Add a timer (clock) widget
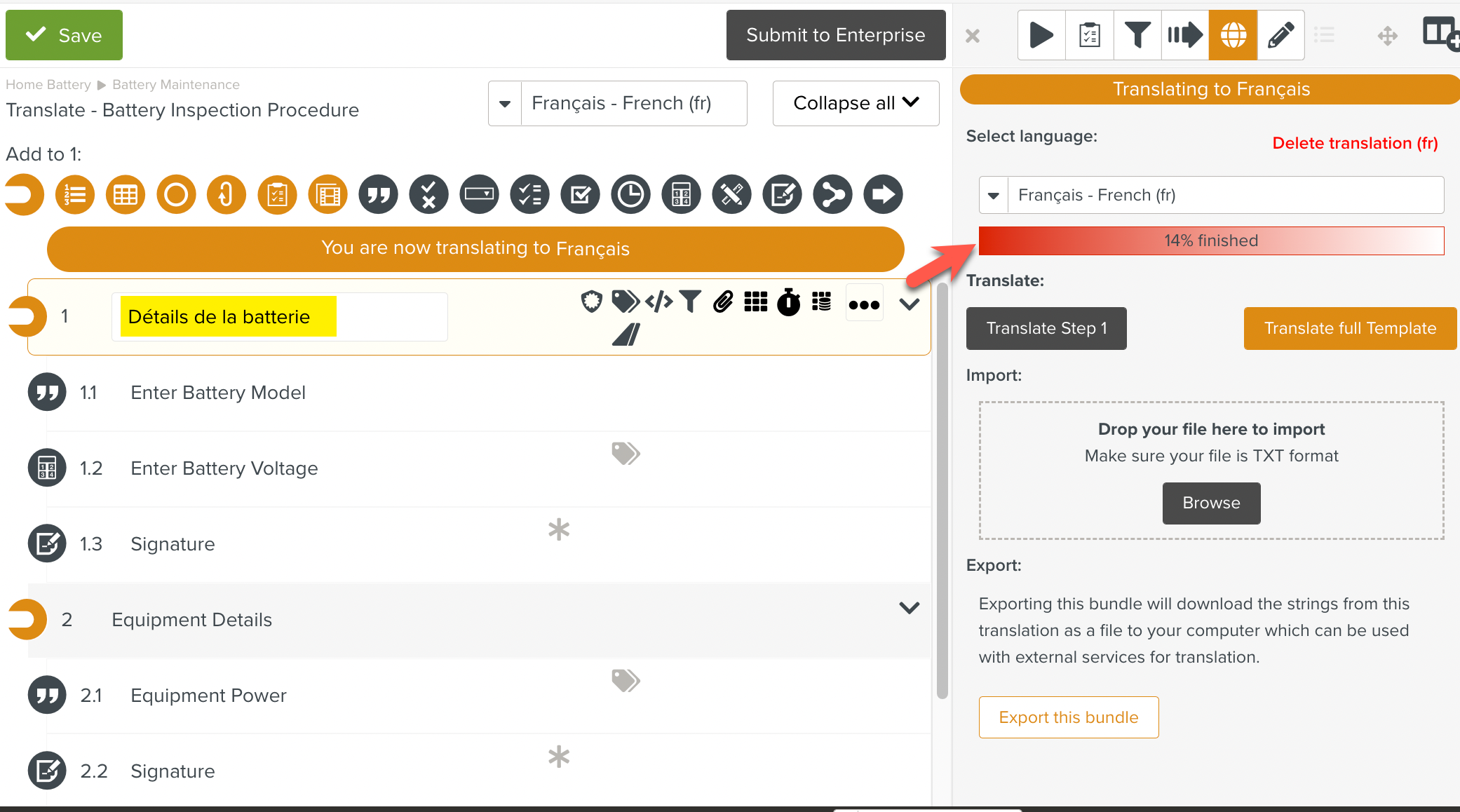This screenshot has width=1460, height=812. click(x=630, y=194)
